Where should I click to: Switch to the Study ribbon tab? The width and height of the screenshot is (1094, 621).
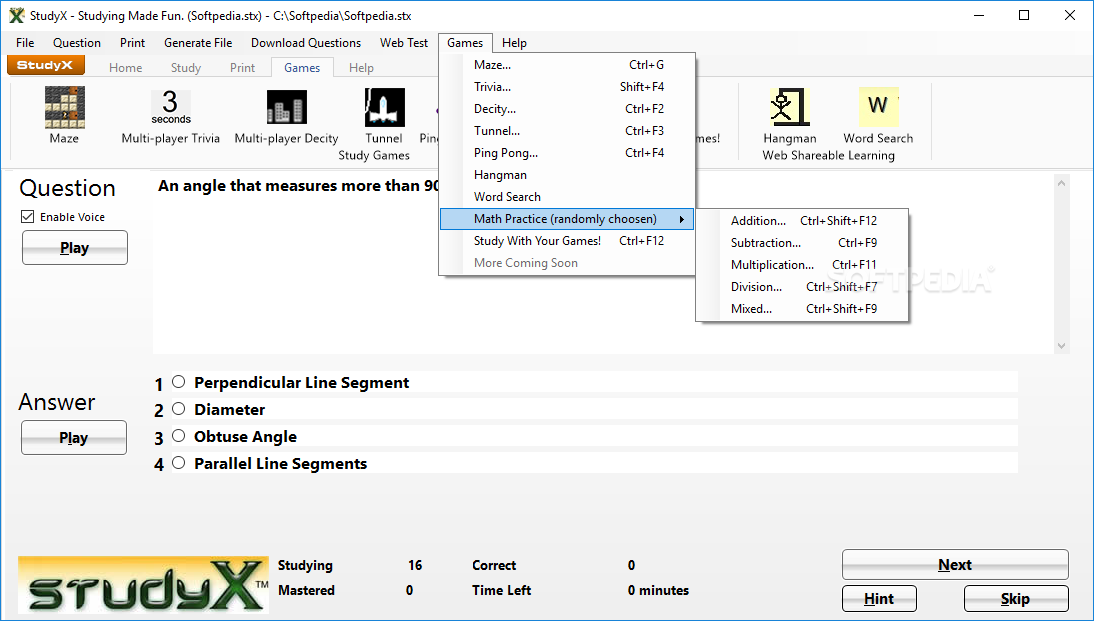[186, 68]
